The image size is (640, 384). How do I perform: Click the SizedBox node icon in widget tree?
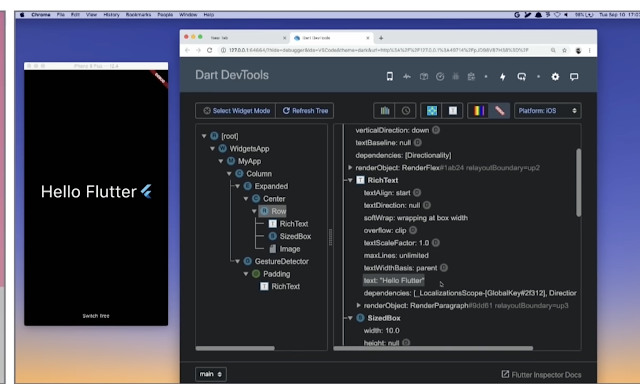pyautogui.click(x=273, y=236)
